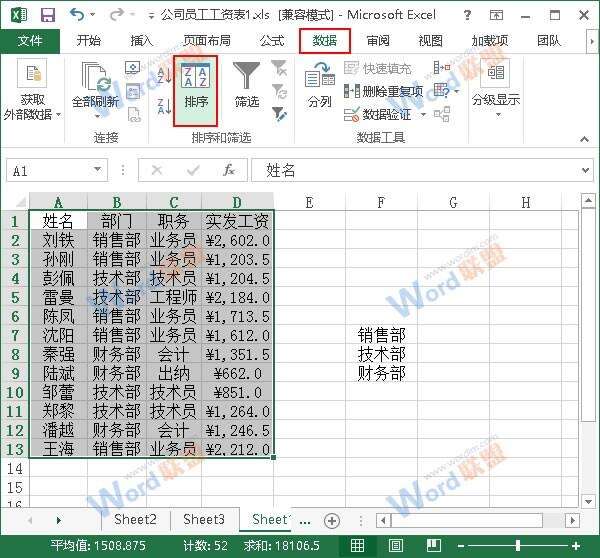Open the File tab
The width and height of the screenshot is (600, 558).
point(30,41)
